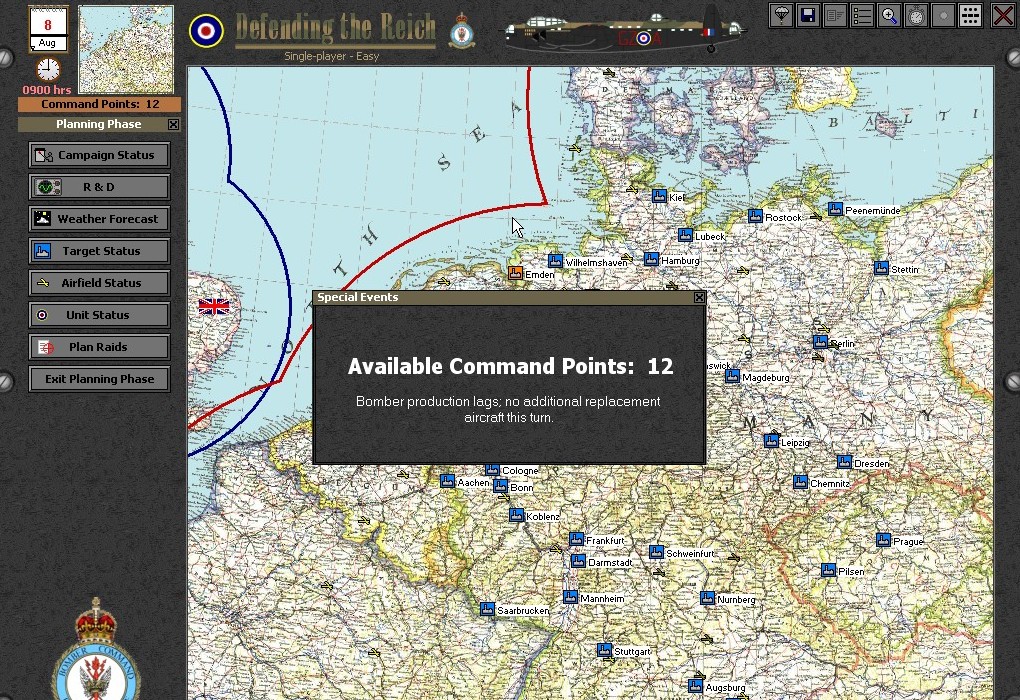
Task: Click the grey circle record icon
Action: [943, 15]
